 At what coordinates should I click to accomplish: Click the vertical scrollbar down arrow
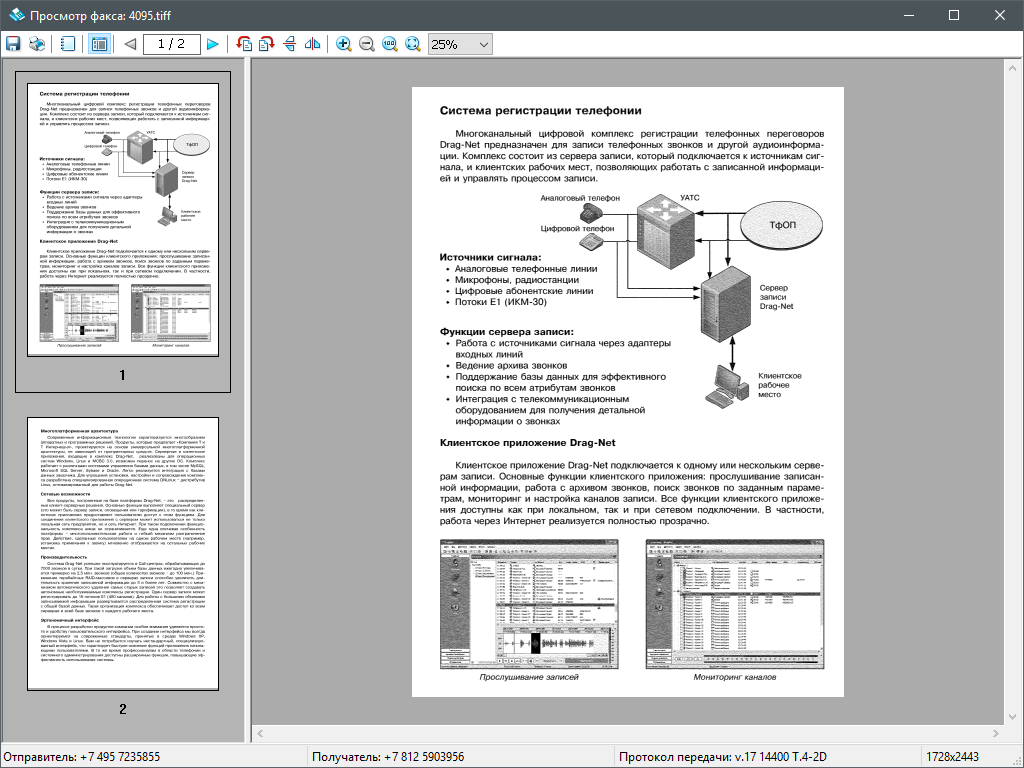pos(1012,718)
